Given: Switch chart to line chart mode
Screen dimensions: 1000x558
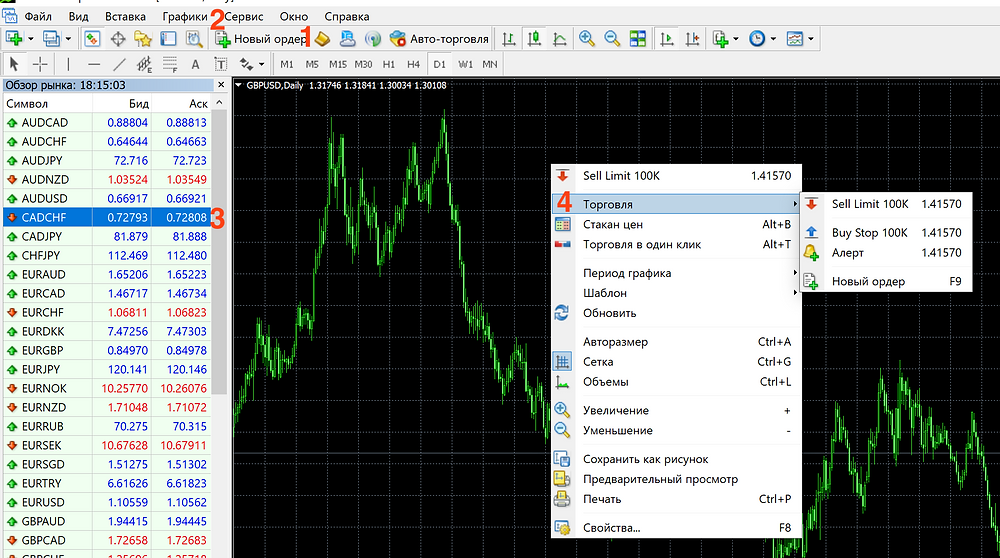Looking at the screenshot, I should [x=559, y=39].
